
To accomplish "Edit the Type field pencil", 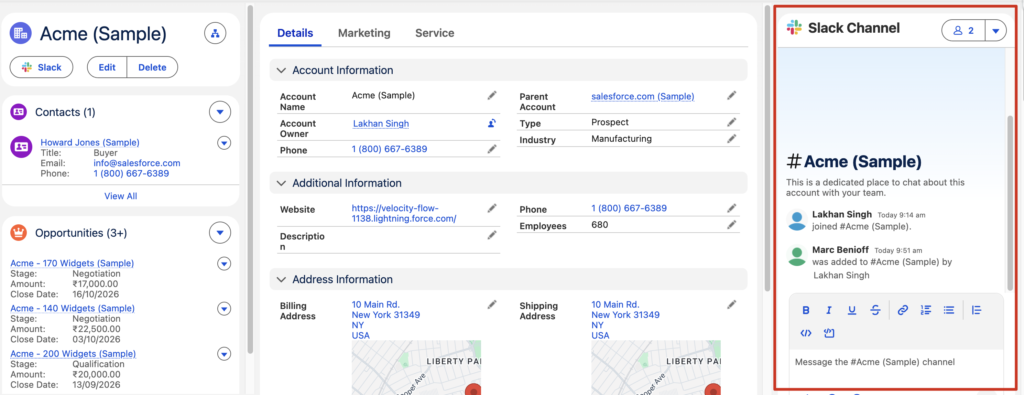I will click(x=732, y=122).
